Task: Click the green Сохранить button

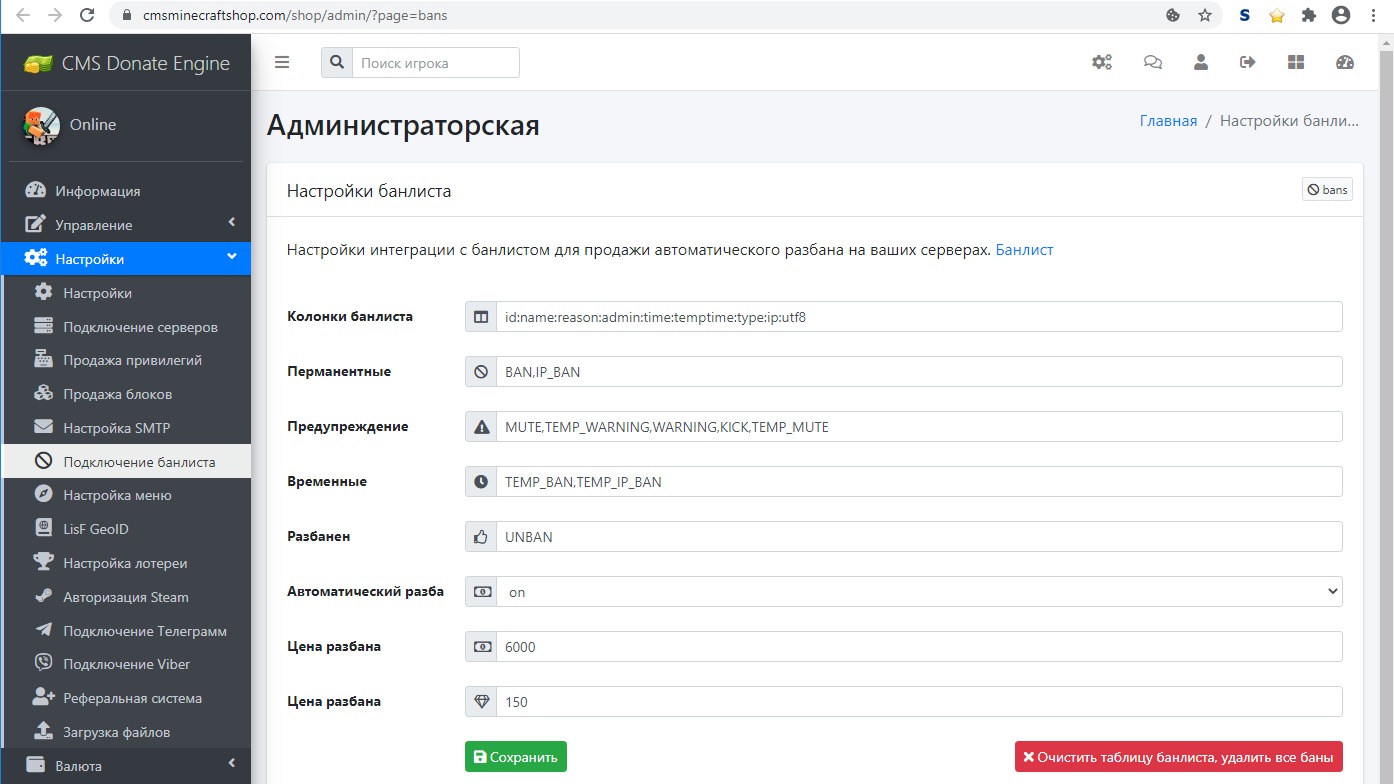Action: (x=515, y=757)
